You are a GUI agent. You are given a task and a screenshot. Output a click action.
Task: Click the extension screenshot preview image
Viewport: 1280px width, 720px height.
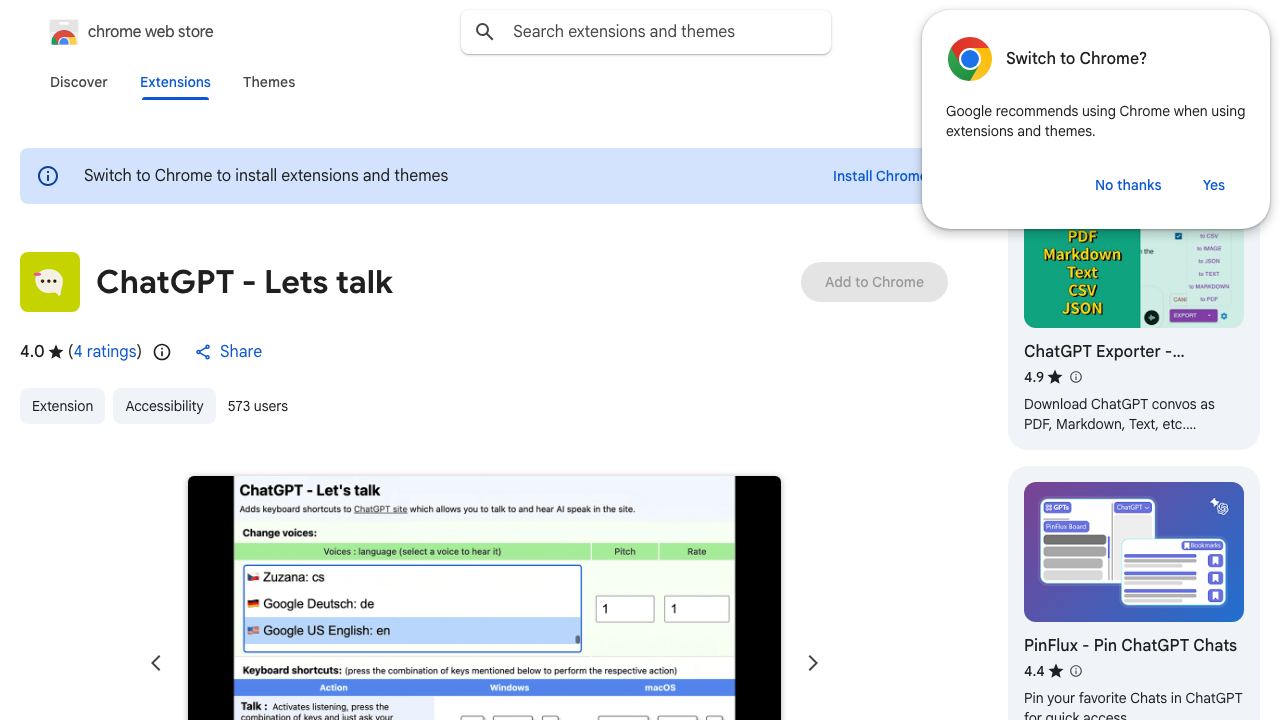pyautogui.click(x=484, y=598)
